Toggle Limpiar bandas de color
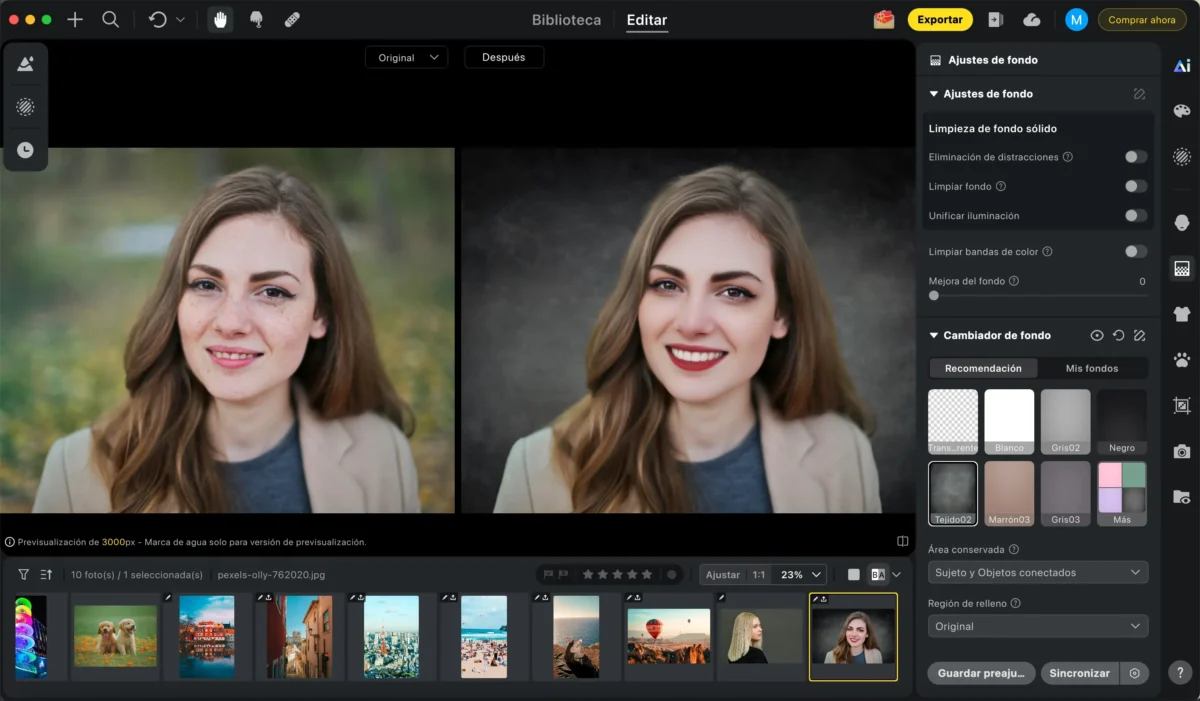 pos(1135,252)
